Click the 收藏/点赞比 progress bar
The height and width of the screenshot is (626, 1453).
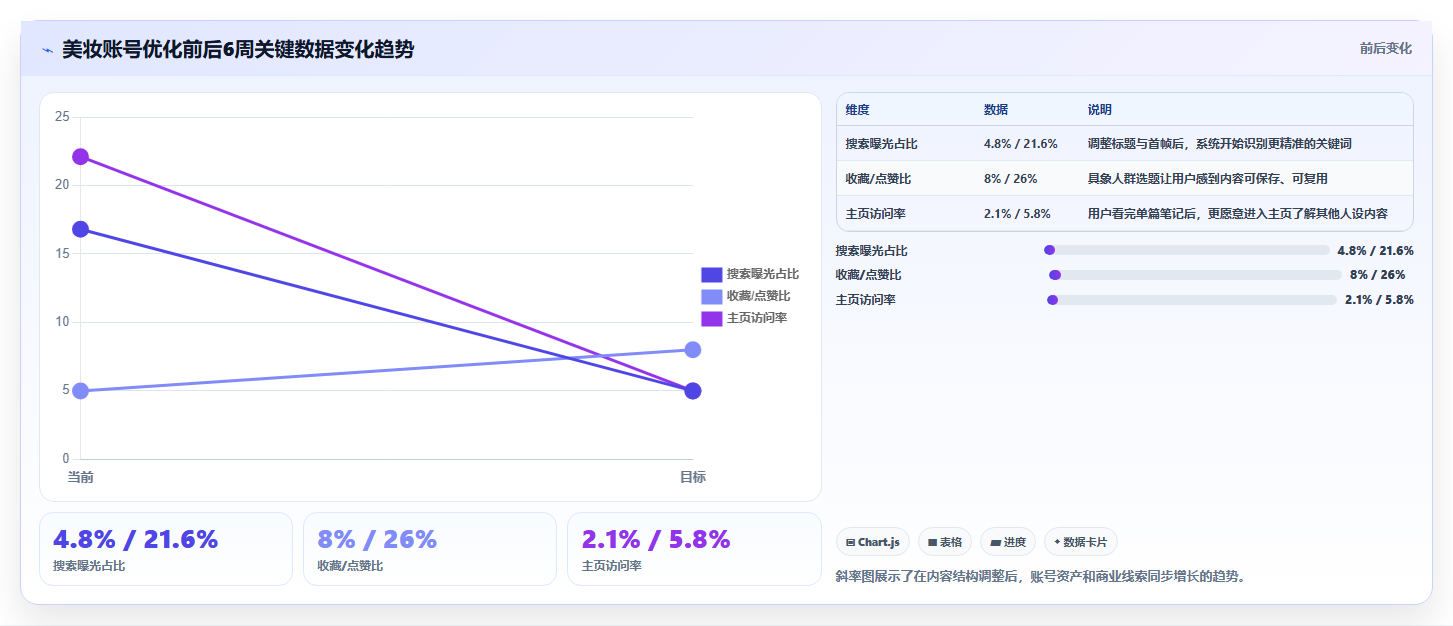point(1195,275)
